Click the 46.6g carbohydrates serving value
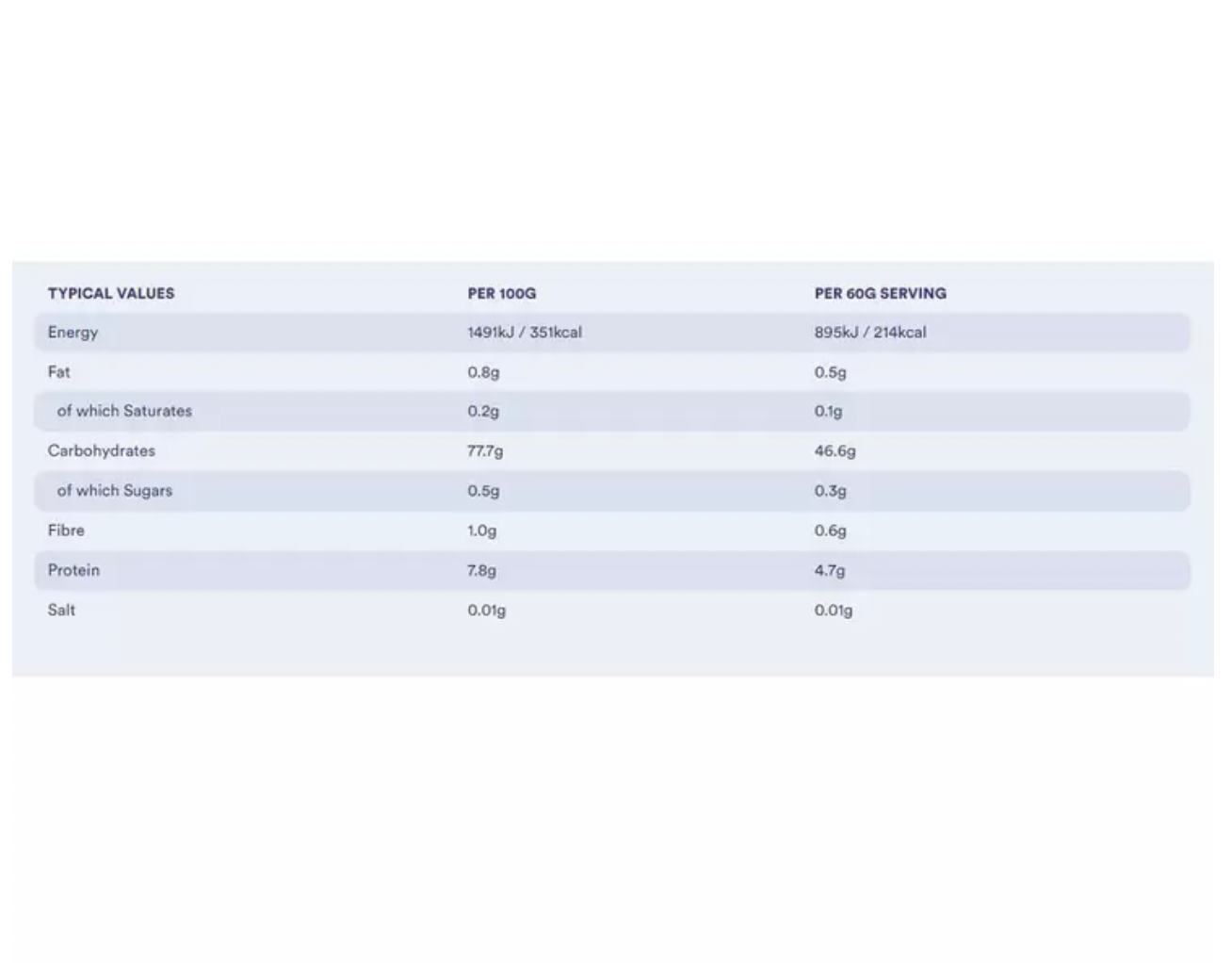 pos(835,450)
